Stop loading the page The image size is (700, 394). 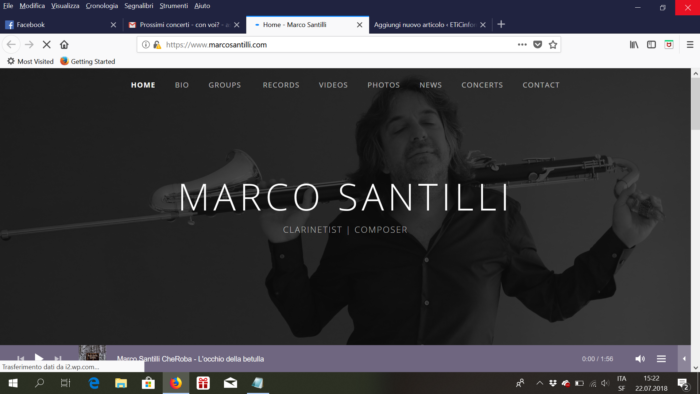coord(46,45)
